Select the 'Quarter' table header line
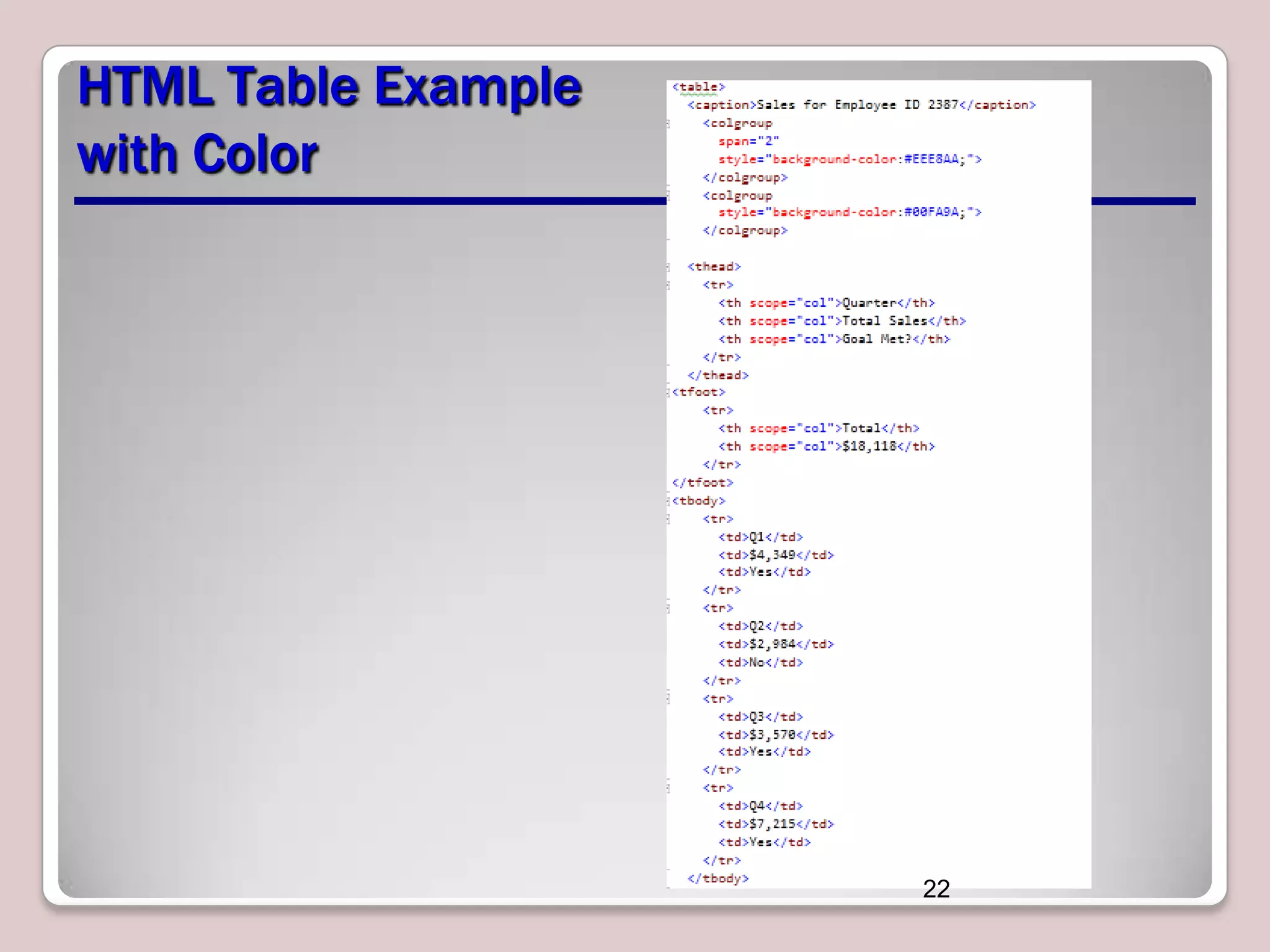The width and height of the screenshot is (1270, 952). pos(826,302)
